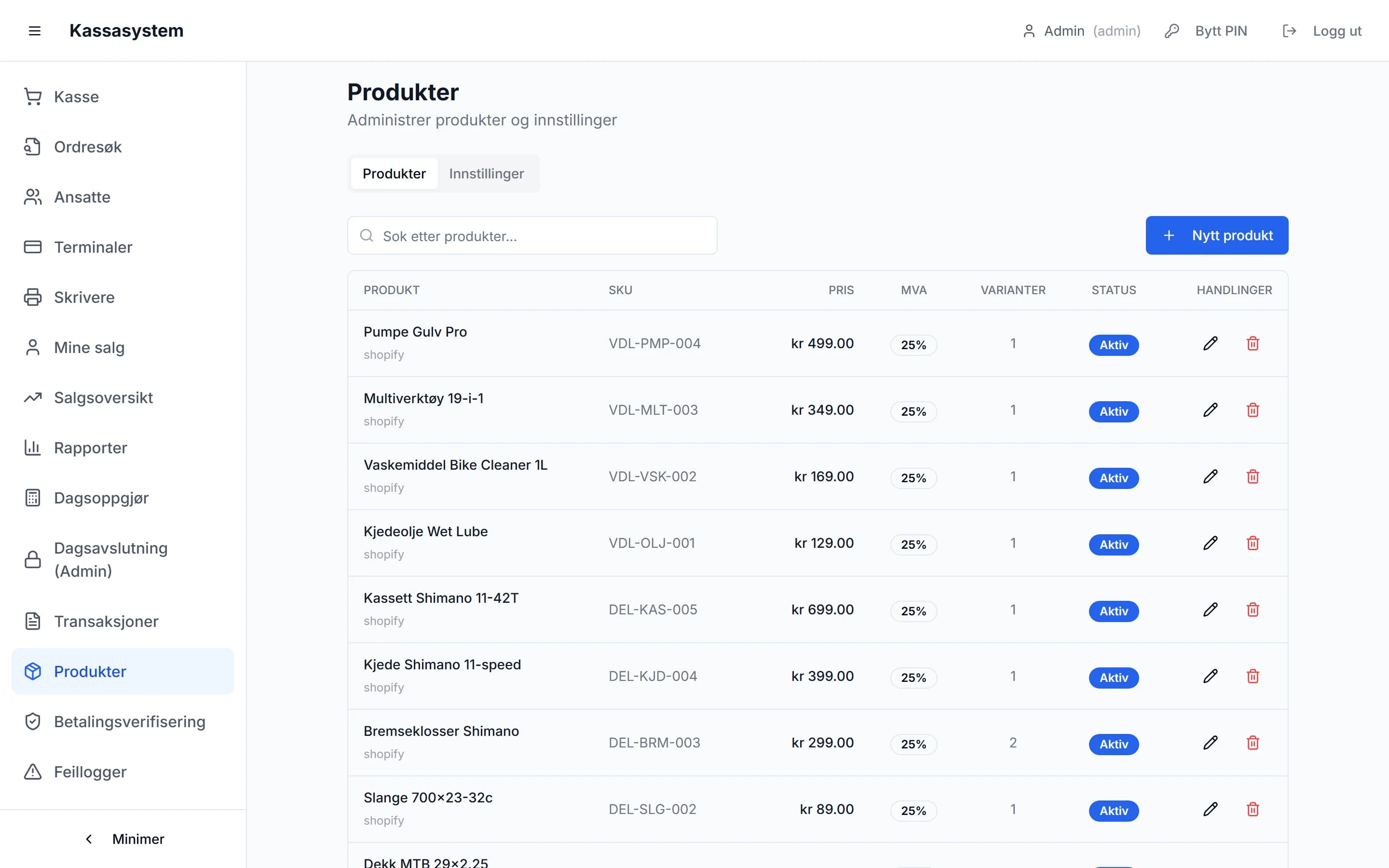Click the search magnifier icon
The width and height of the screenshot is (1389, 868).
pos(366,235)
